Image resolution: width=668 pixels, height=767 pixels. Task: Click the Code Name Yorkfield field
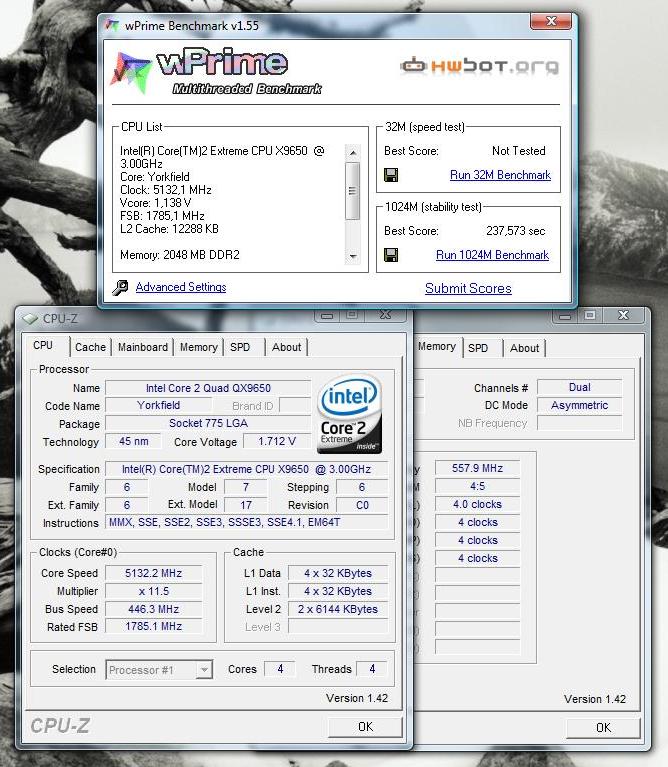click(x=158, y=406)
